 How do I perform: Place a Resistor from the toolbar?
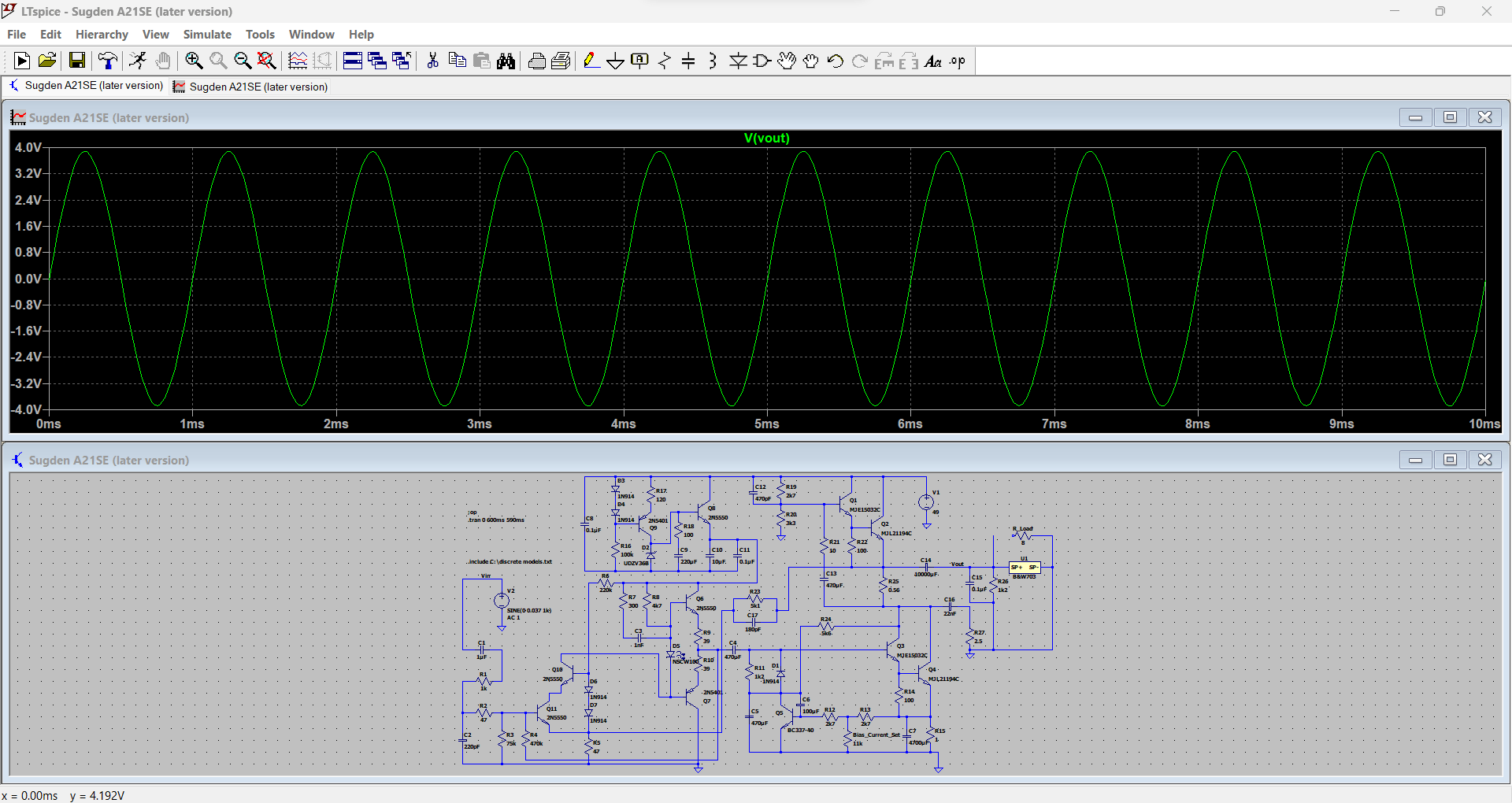665,61
